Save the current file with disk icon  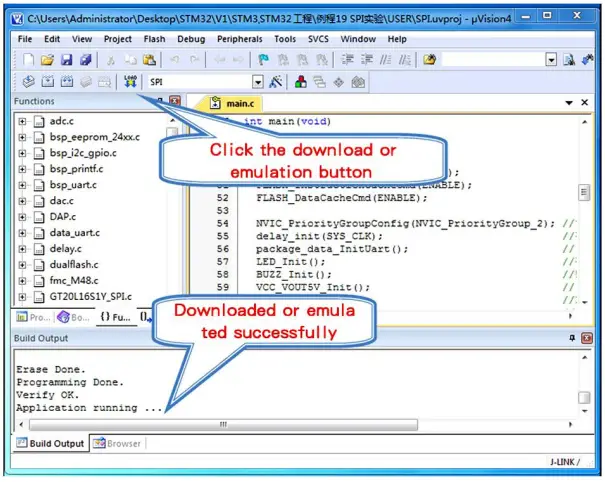(67, 60)
